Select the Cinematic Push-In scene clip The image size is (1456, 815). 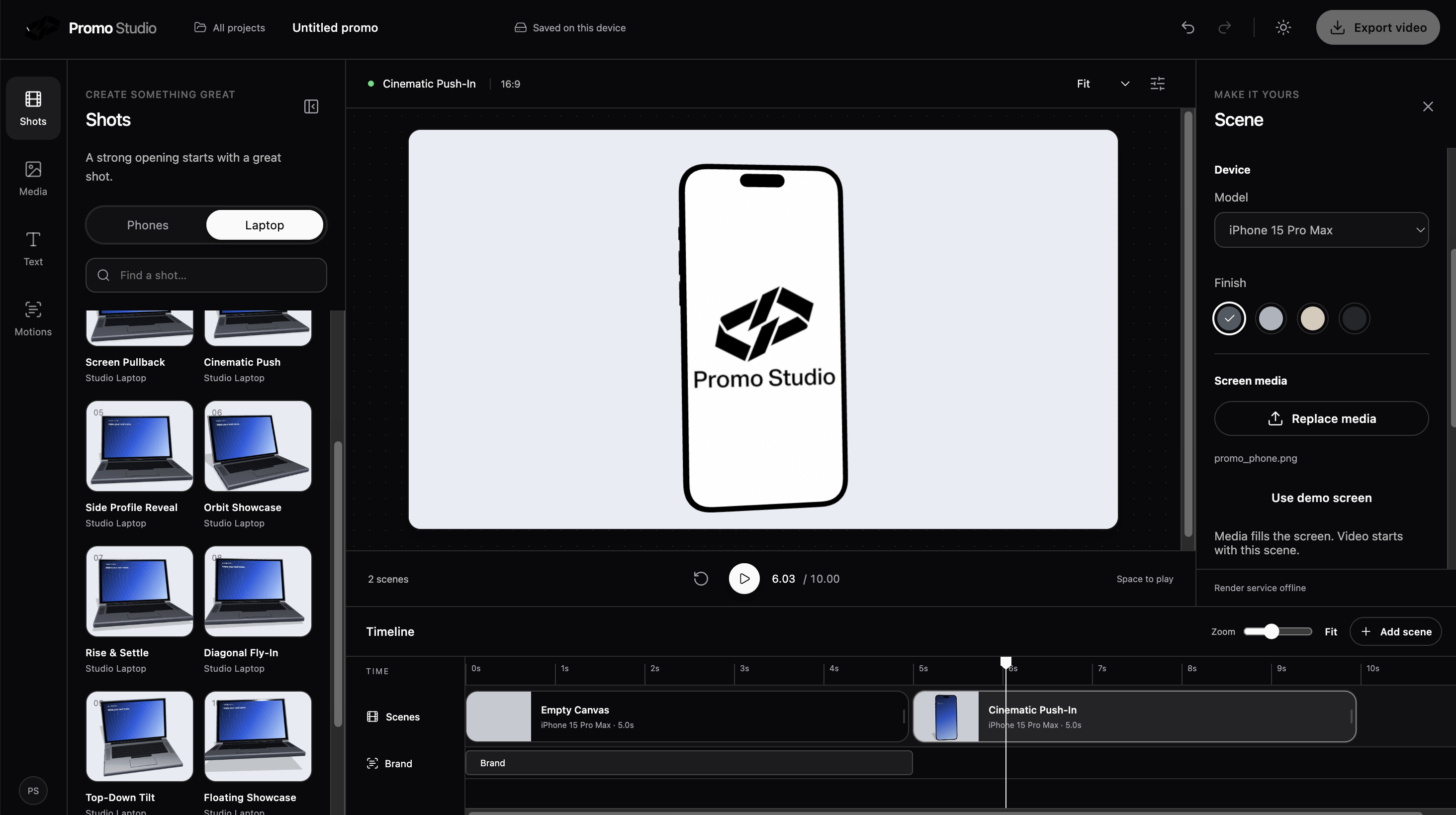[1134, 716]
